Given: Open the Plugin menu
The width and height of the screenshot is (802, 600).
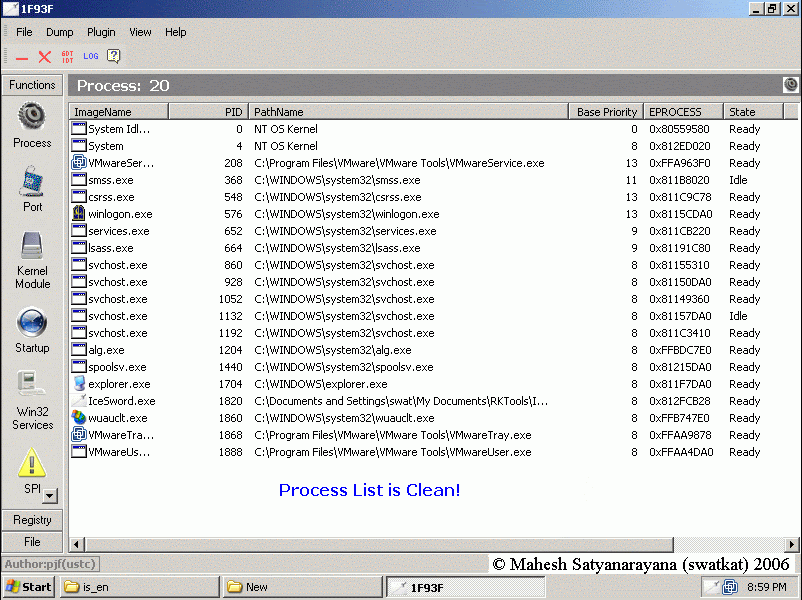Looking at the screenshot, I should [x=101, y=32].
